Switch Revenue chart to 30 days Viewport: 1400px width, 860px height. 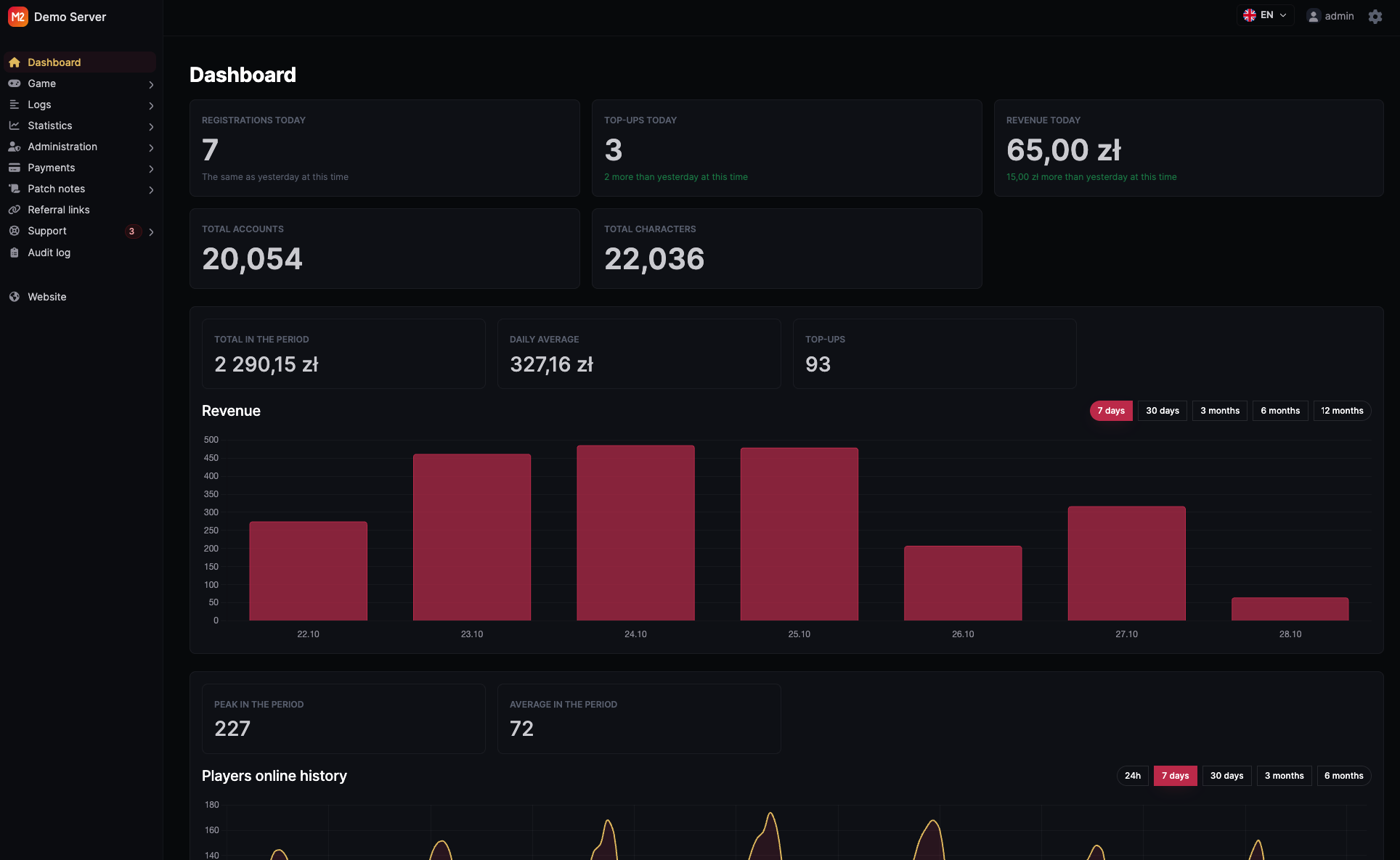click(1163, 411)
